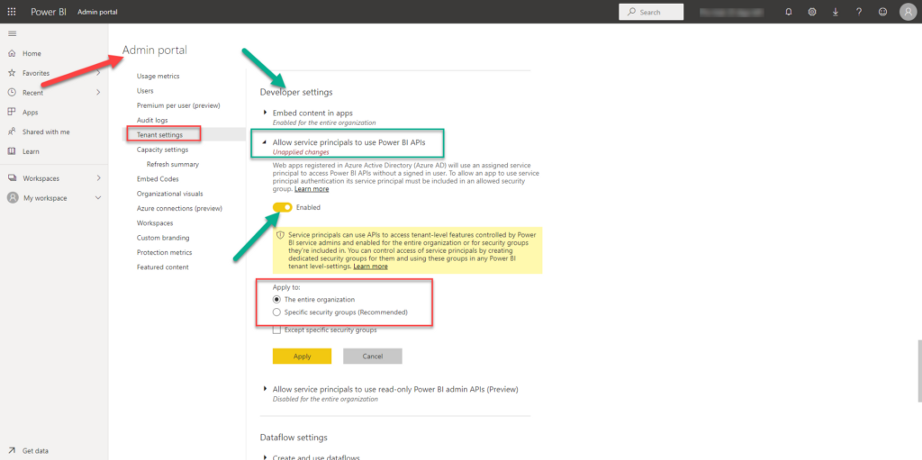This screenshot has height=460, width=922.
Task: Open the help question mark icon
Action: click(x=859, y=12)
